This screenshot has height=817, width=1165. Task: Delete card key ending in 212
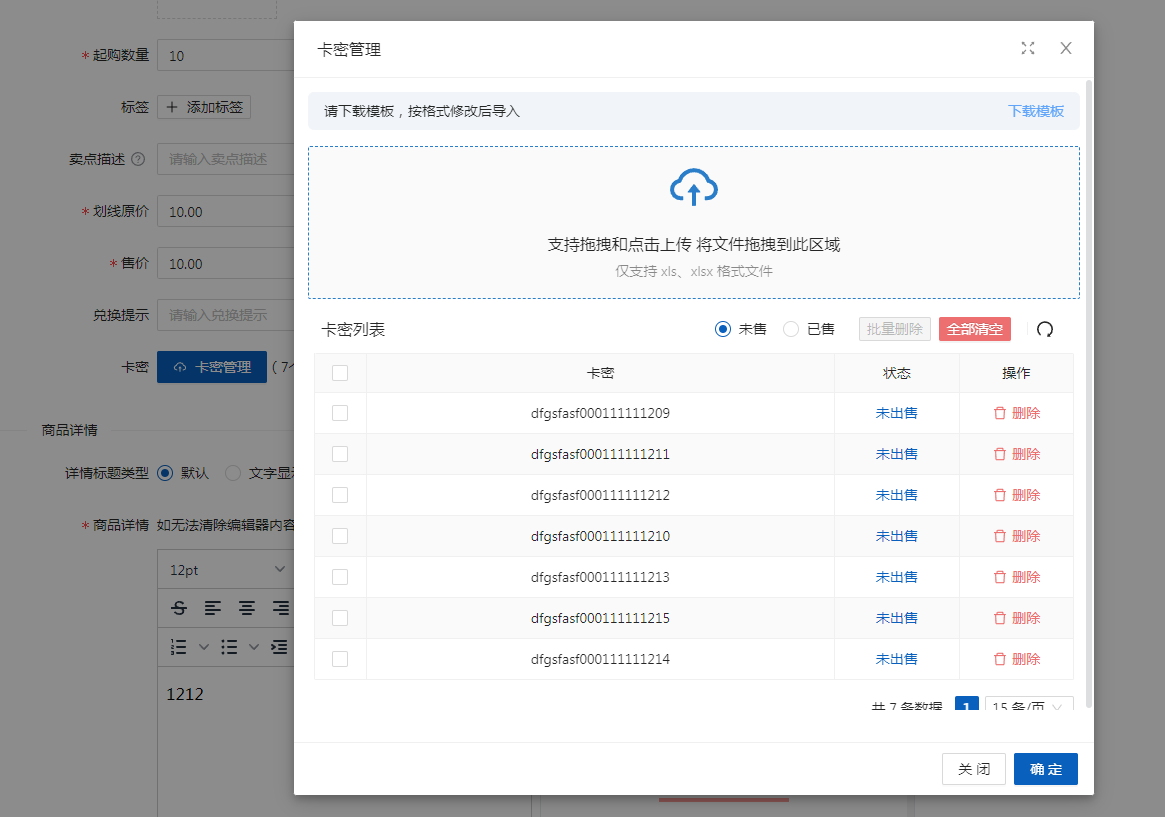pyautogui.click(x=1016, y=495)
